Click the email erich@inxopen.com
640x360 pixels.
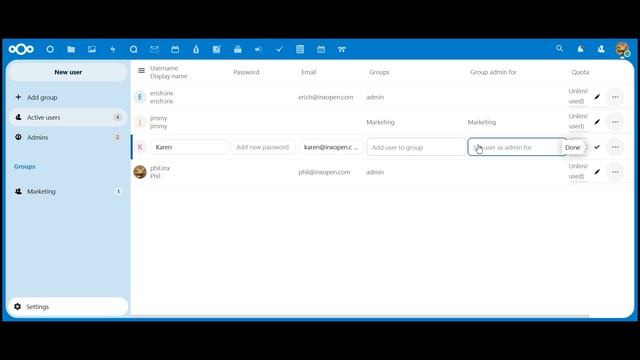point(326,97)
